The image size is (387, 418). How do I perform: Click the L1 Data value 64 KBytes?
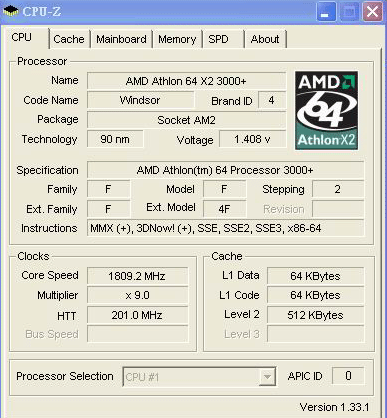[x=315, y=276]
